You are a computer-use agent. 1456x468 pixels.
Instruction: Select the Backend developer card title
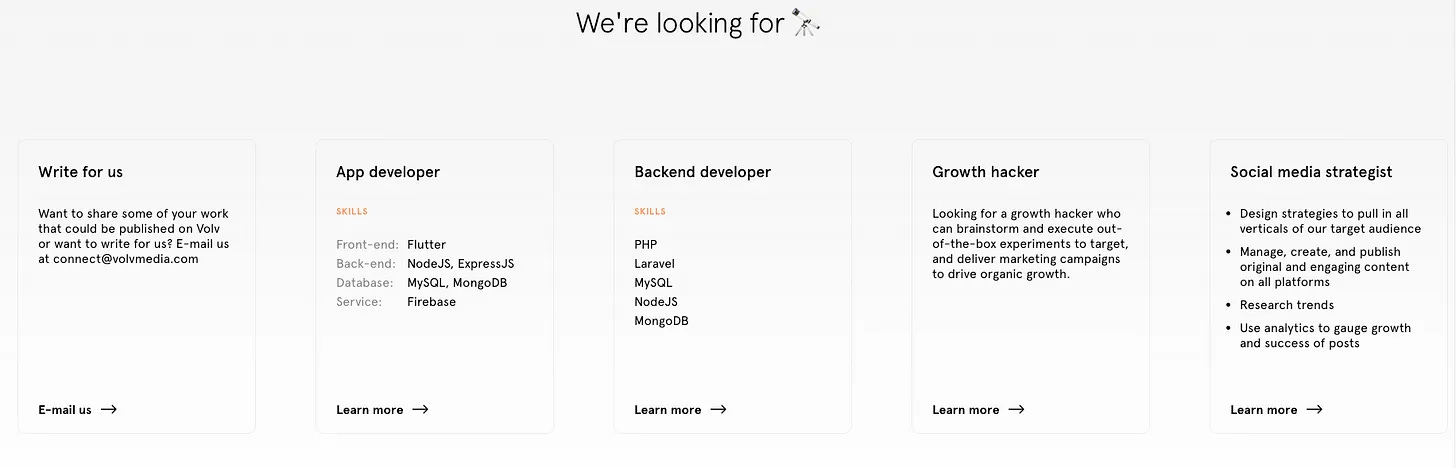coord(703,172)
